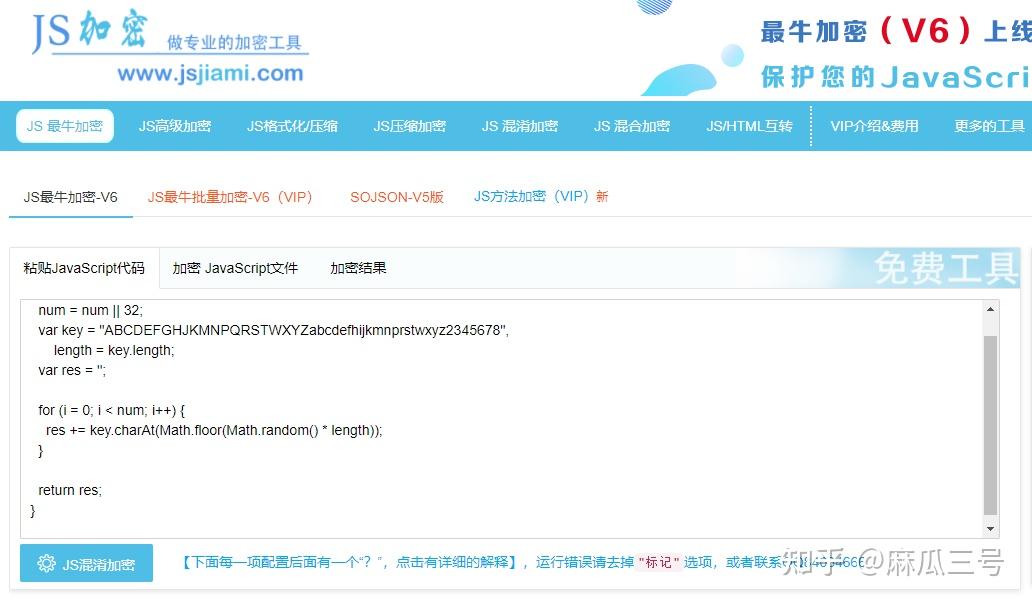This screenshot has width=1032, height=605.
Task: Select JS 混合加密 in the top navigation
Action: (x=632, y=125)
